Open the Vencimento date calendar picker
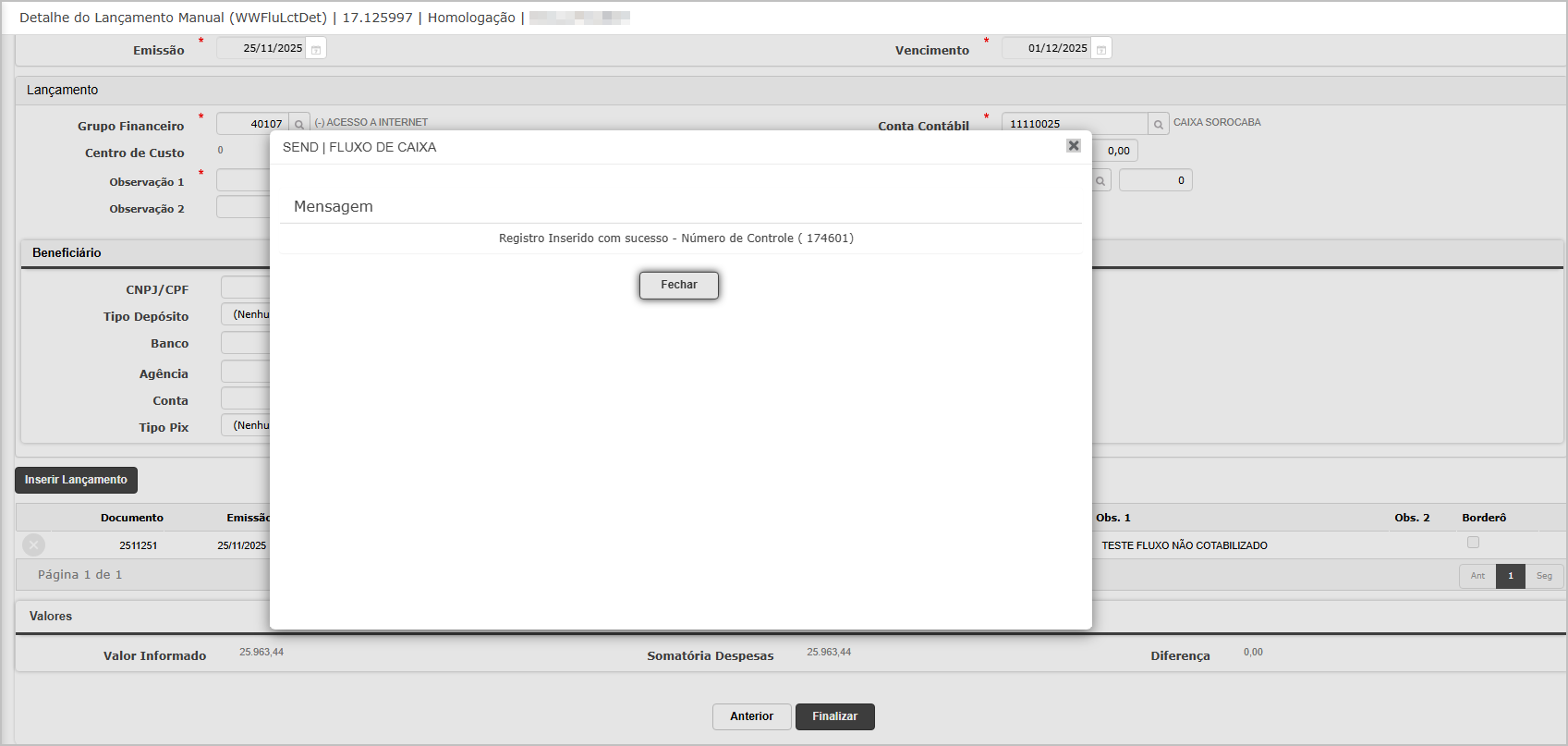Viewport: 1568px width, 746px height. click(1101, 49)
